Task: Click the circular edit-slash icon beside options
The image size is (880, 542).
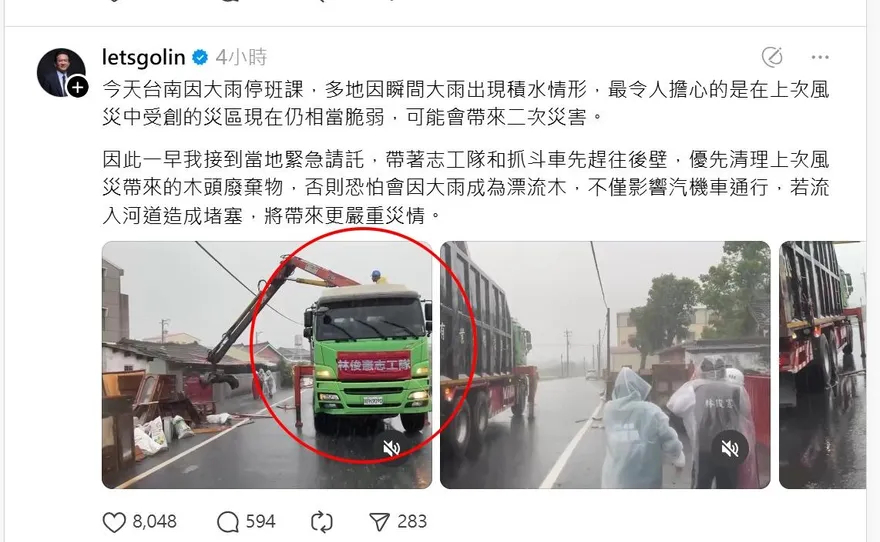Action: (772, 57)
